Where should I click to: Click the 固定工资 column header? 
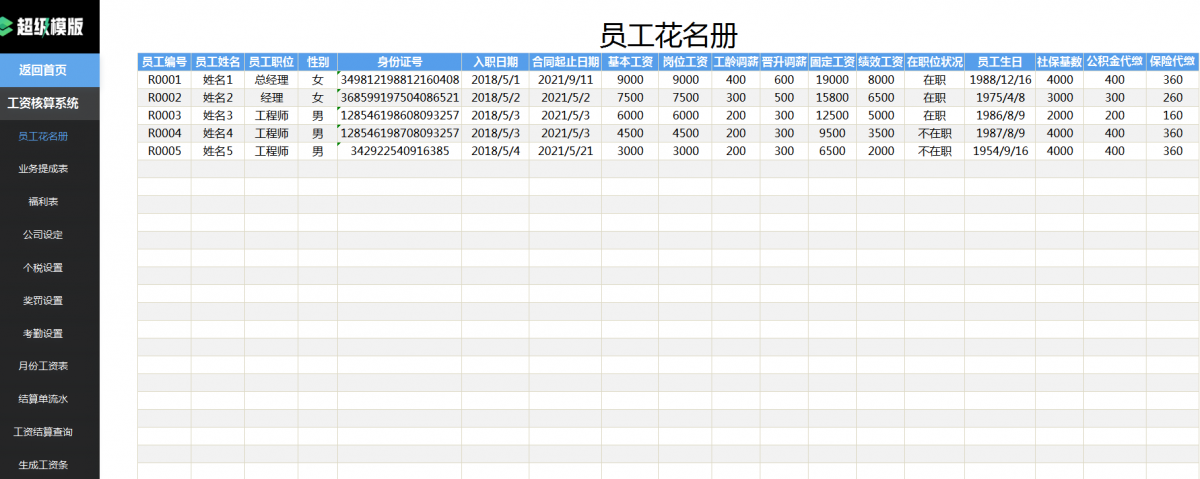(x=832, y=62)
